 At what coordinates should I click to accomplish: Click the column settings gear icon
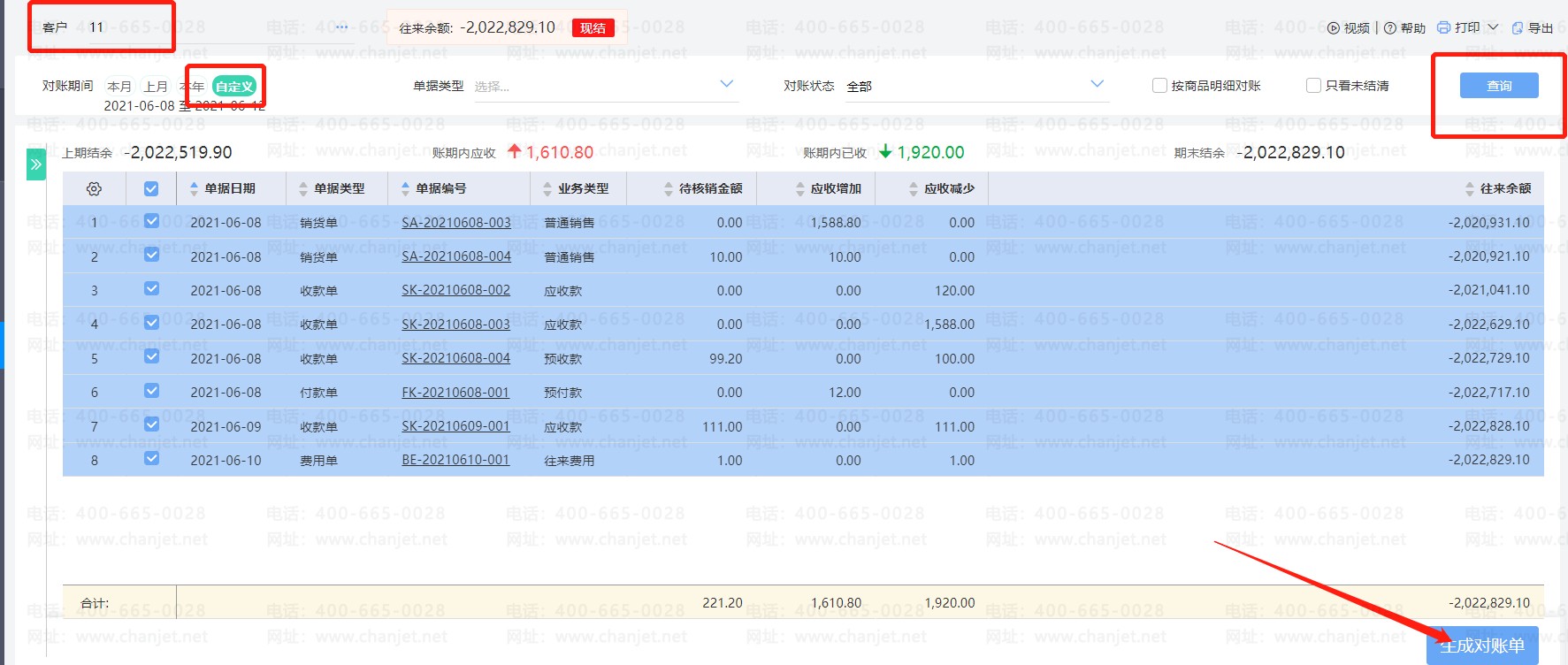click(94, 189)
